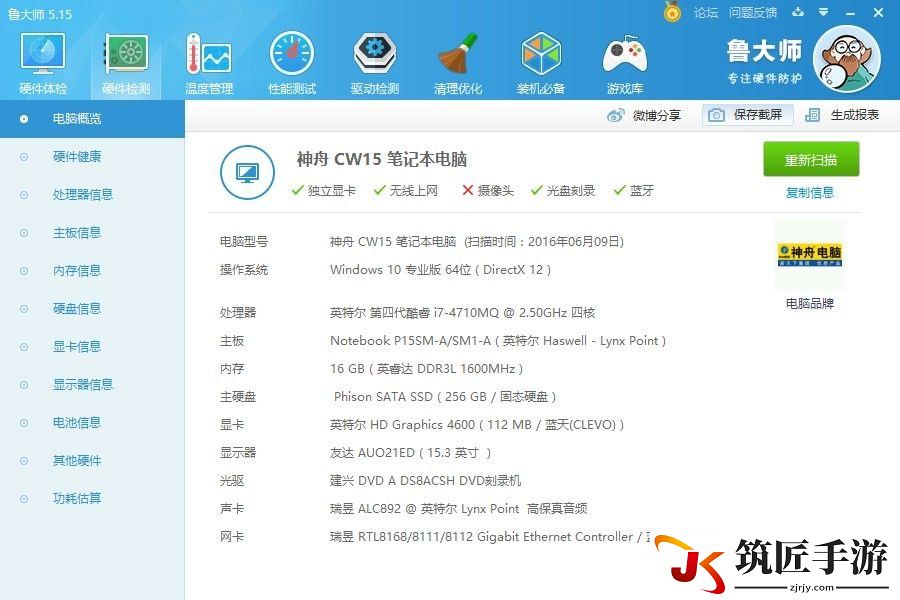Click the download-arrow icon in title bar

798,12
